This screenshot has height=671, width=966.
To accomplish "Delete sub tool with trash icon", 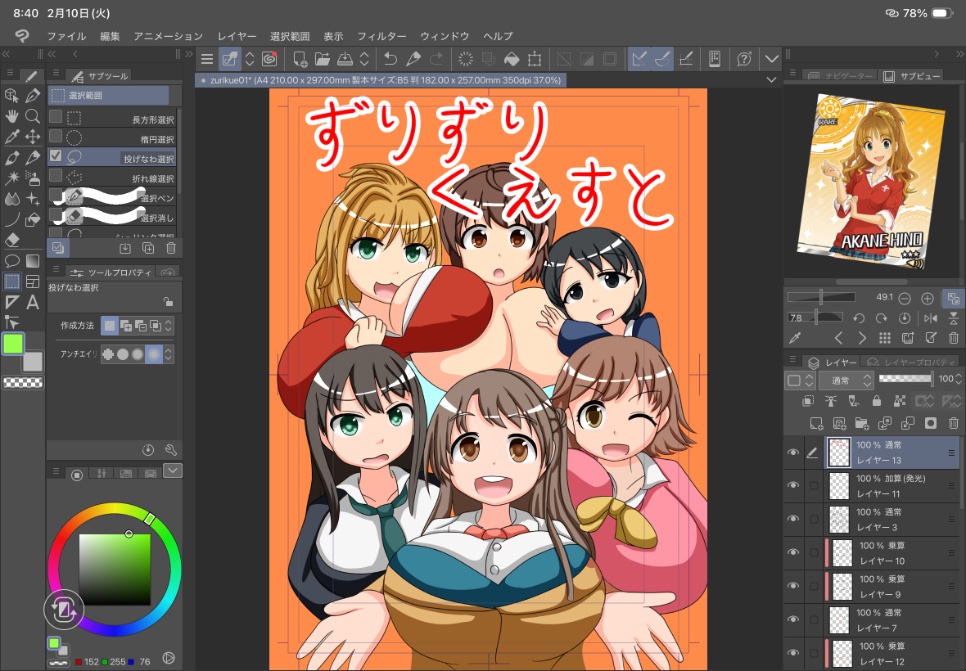I will [x=171, y=248].
